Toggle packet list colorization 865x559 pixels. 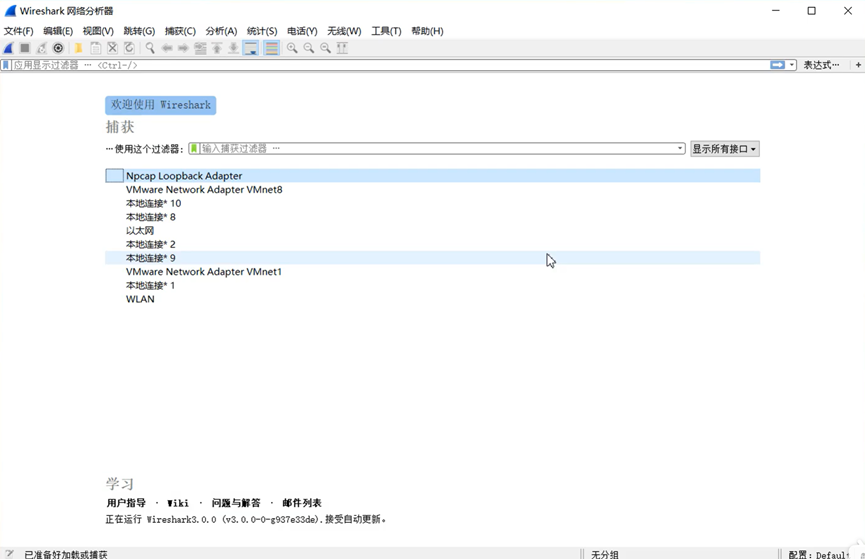click(x=271, y=48)
